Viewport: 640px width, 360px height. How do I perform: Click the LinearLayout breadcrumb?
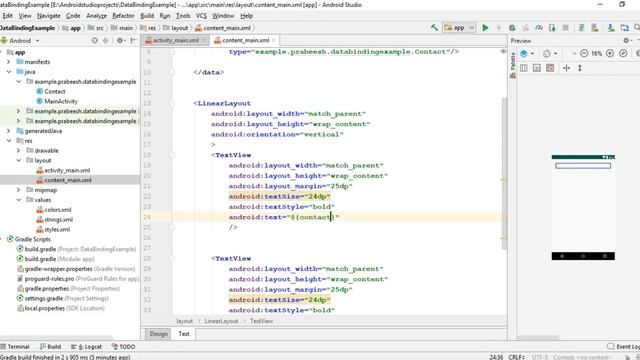[221, 321]
